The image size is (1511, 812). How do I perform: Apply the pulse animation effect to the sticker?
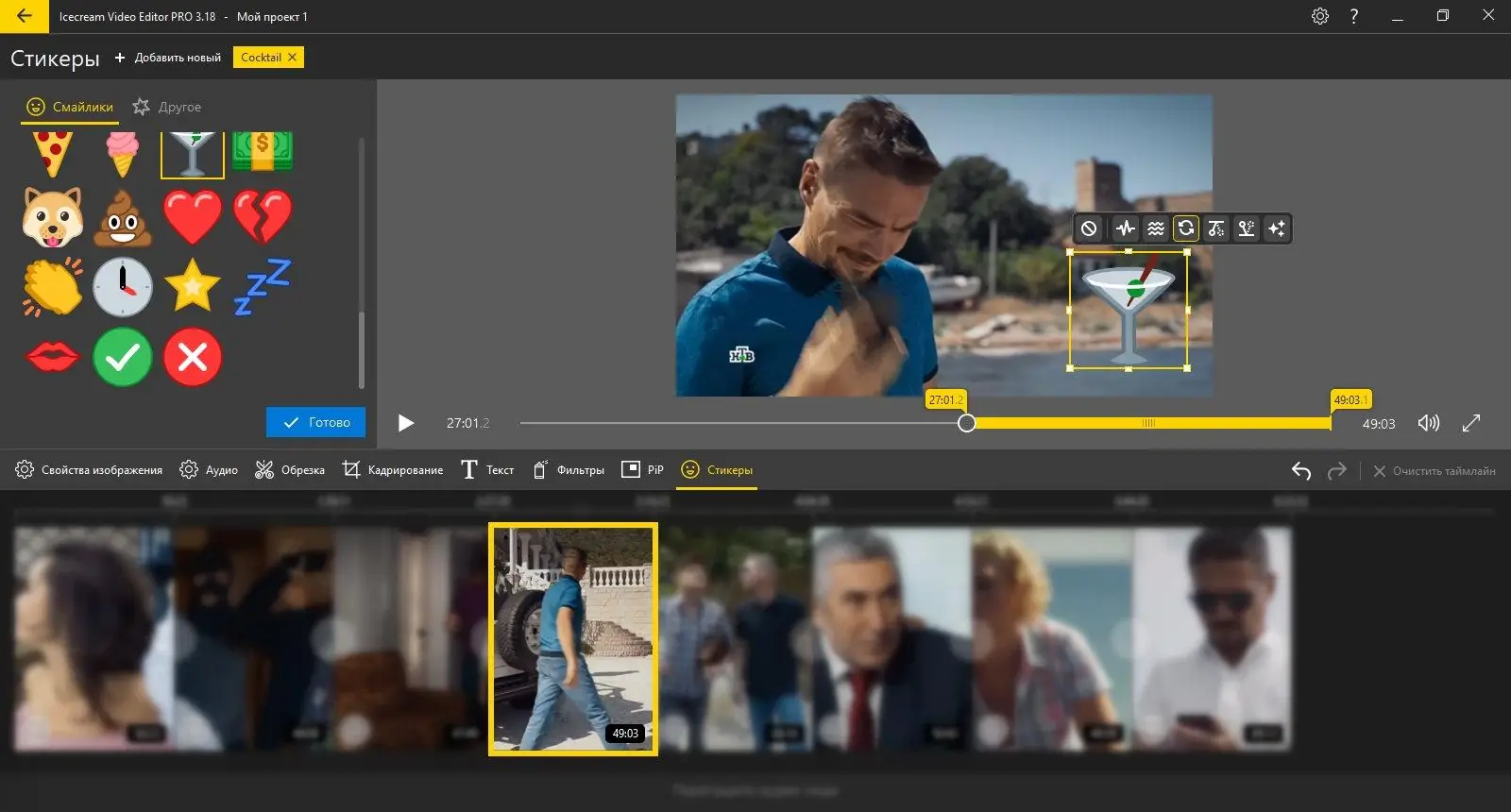coord(1125,228)
